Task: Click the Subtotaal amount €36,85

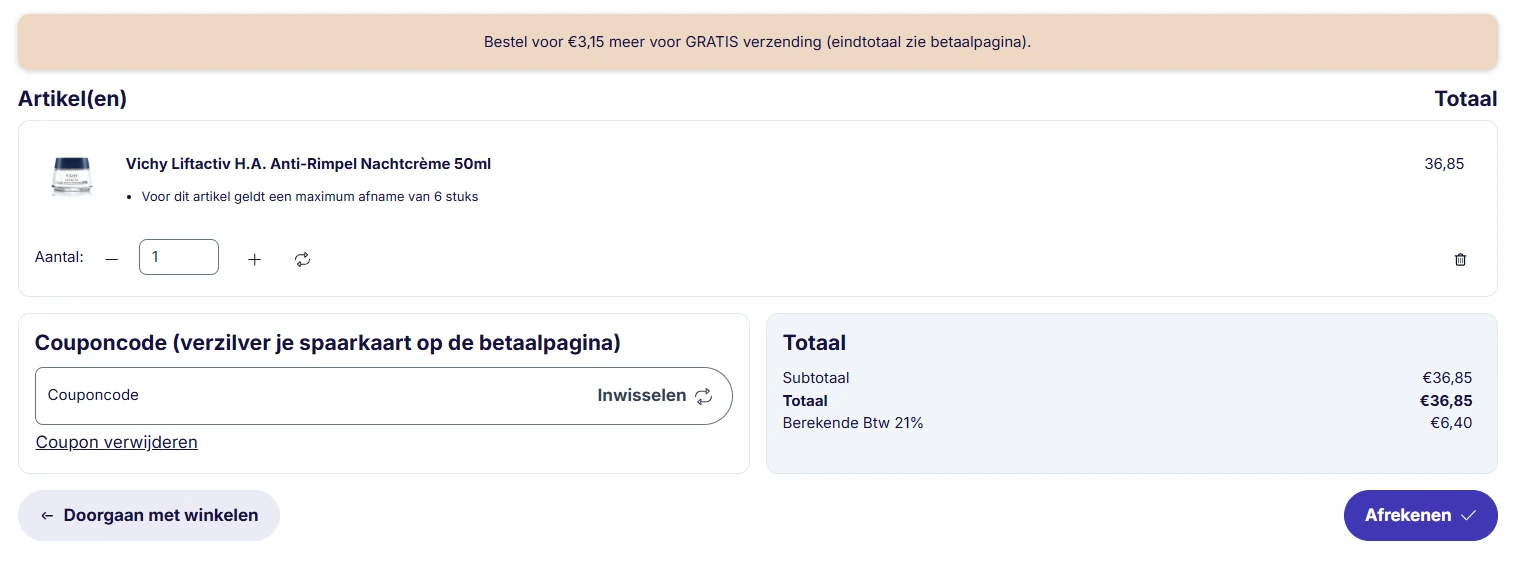Action: pyautogui.click(x=1446, y=378)
